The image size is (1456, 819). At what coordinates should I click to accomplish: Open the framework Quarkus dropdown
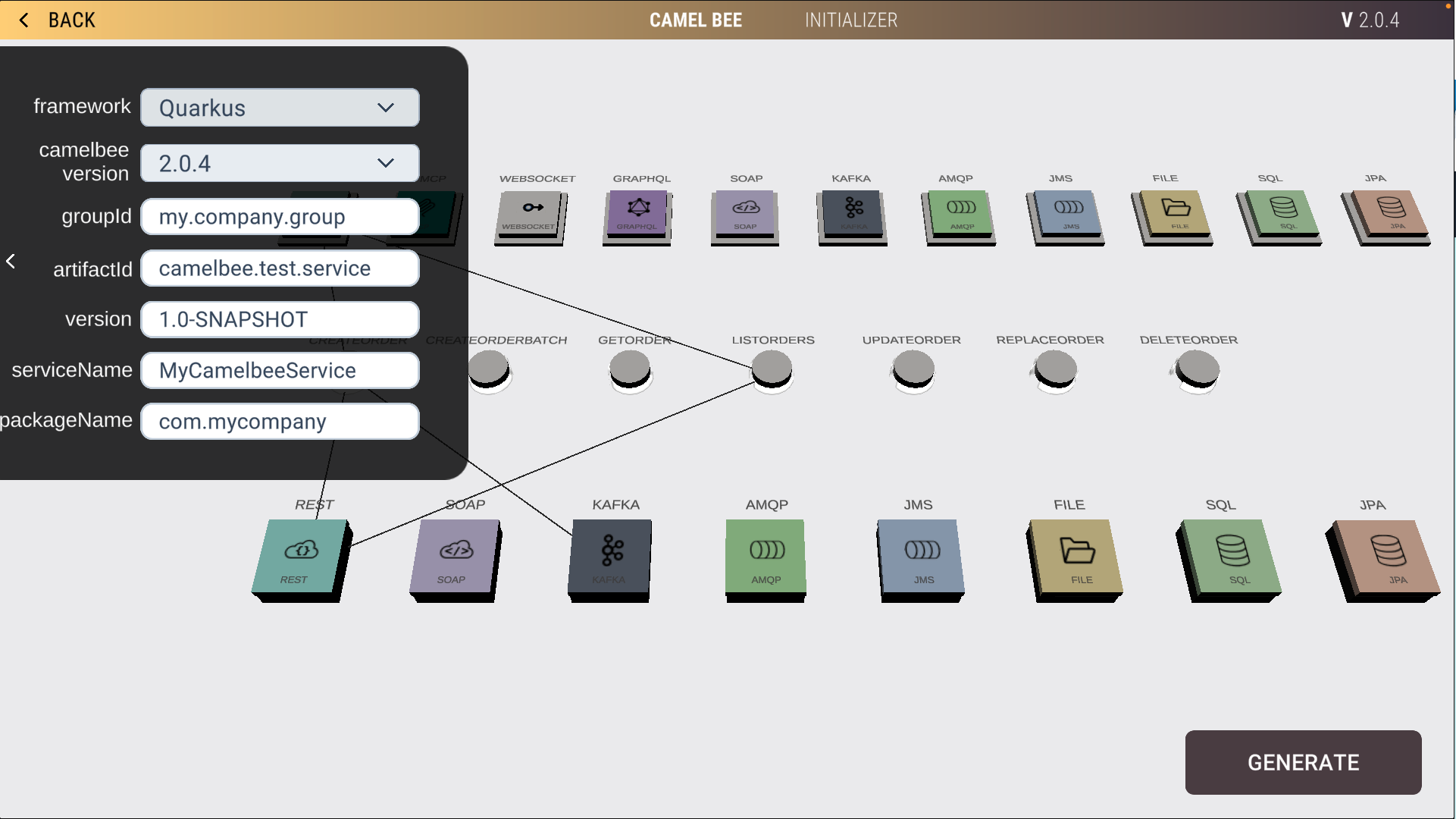pos(280,108)
